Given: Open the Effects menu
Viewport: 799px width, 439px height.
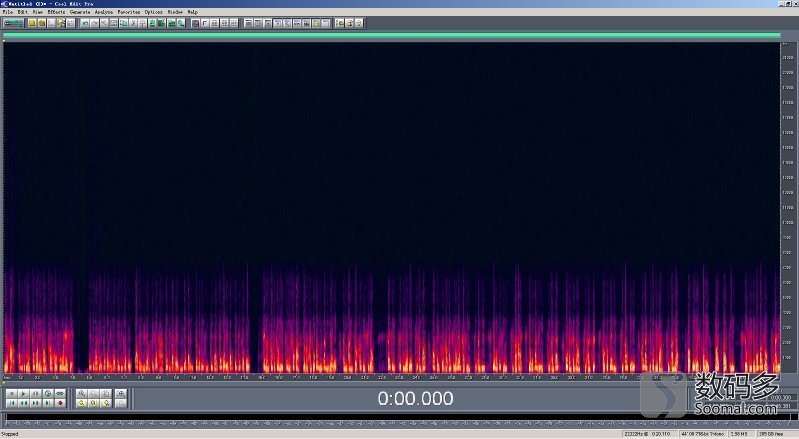Looking at the screenshot, I should [x=57, y=12].
